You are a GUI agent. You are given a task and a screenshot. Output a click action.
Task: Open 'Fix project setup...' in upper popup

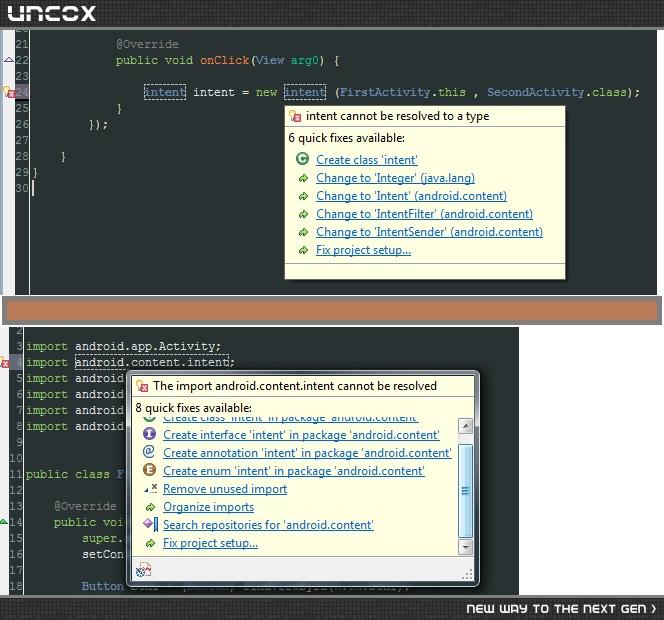coord(363,250)
